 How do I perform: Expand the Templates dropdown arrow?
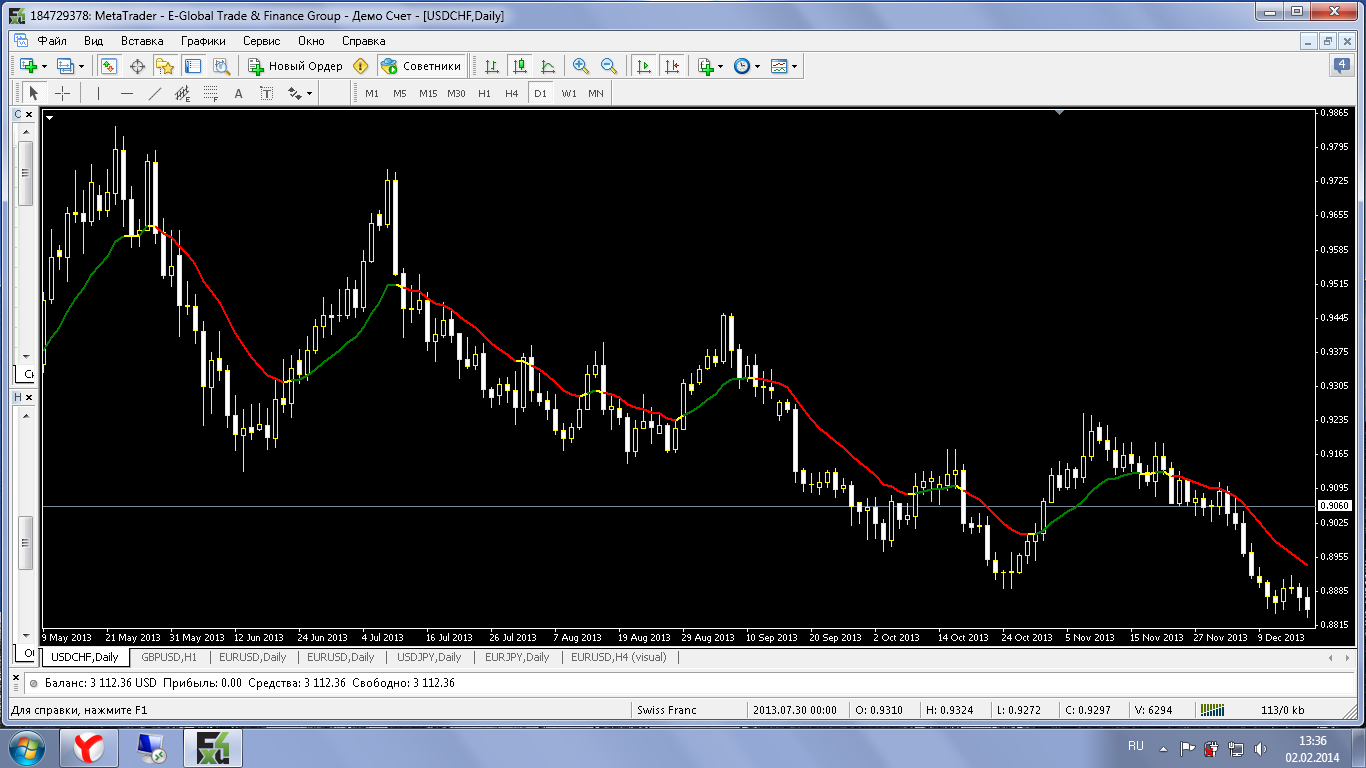click(795, 66)
